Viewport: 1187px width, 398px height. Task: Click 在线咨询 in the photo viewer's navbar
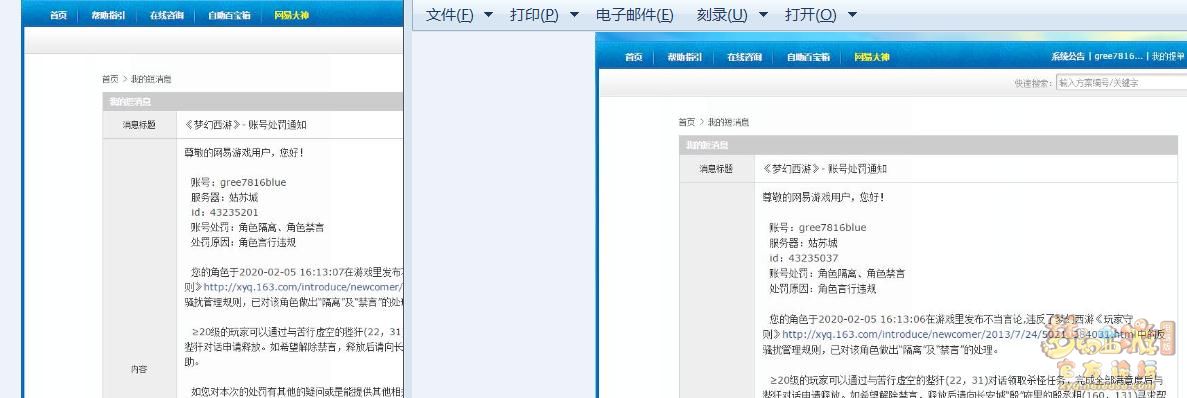[744, 57]
